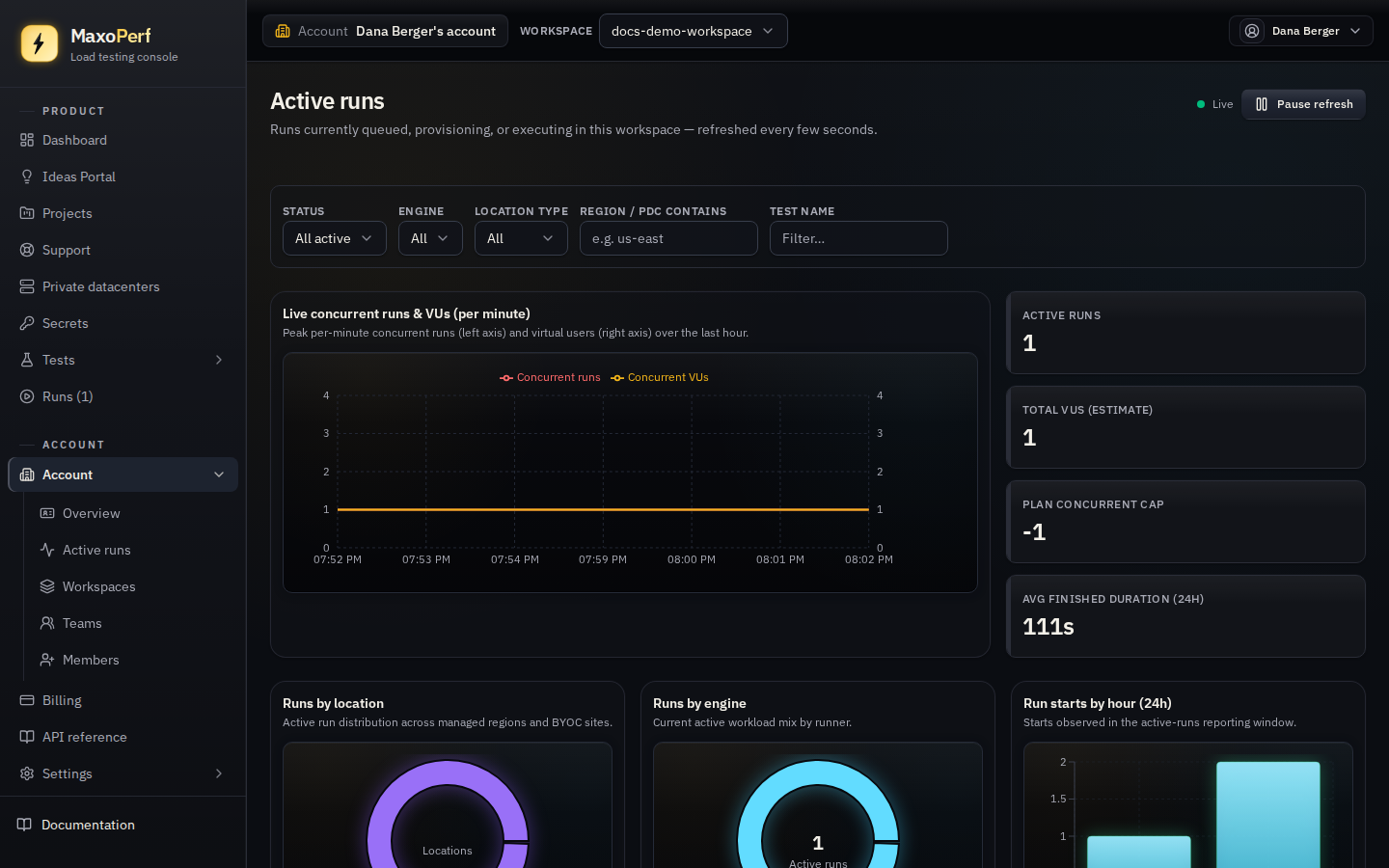Click the Total VUs (estimate) card

(x=1185, y=427)
